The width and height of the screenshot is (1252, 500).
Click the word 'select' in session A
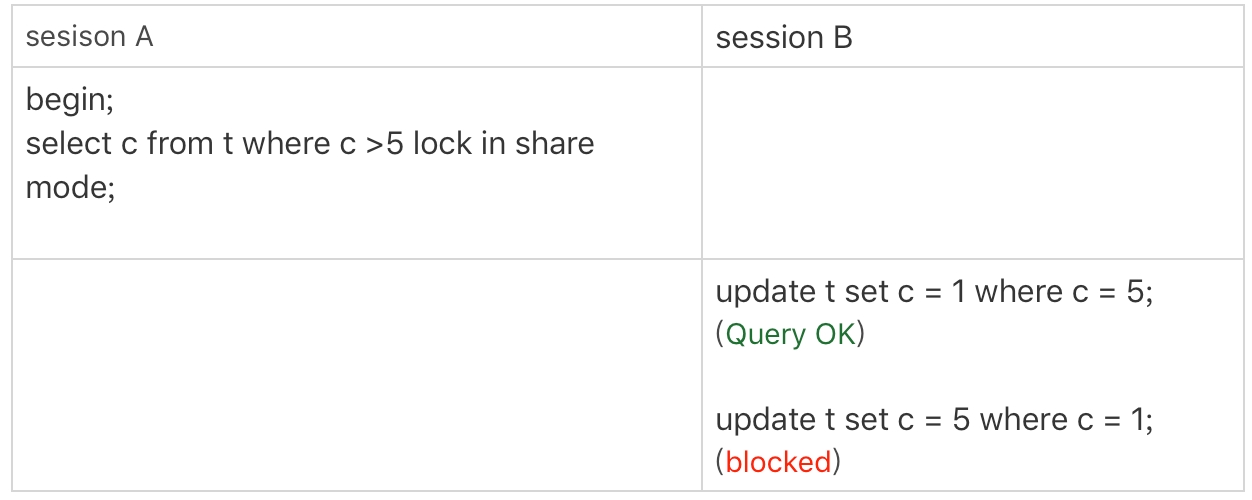[68, 143]
